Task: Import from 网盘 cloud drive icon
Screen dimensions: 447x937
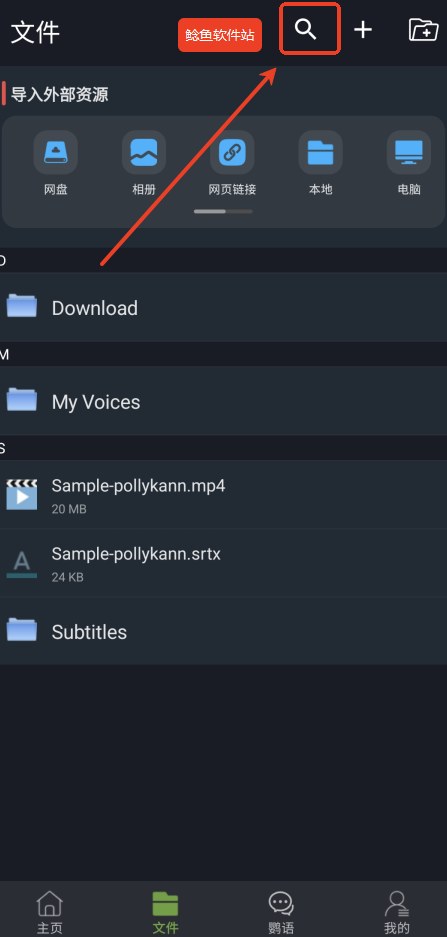Action: (56, 152)
